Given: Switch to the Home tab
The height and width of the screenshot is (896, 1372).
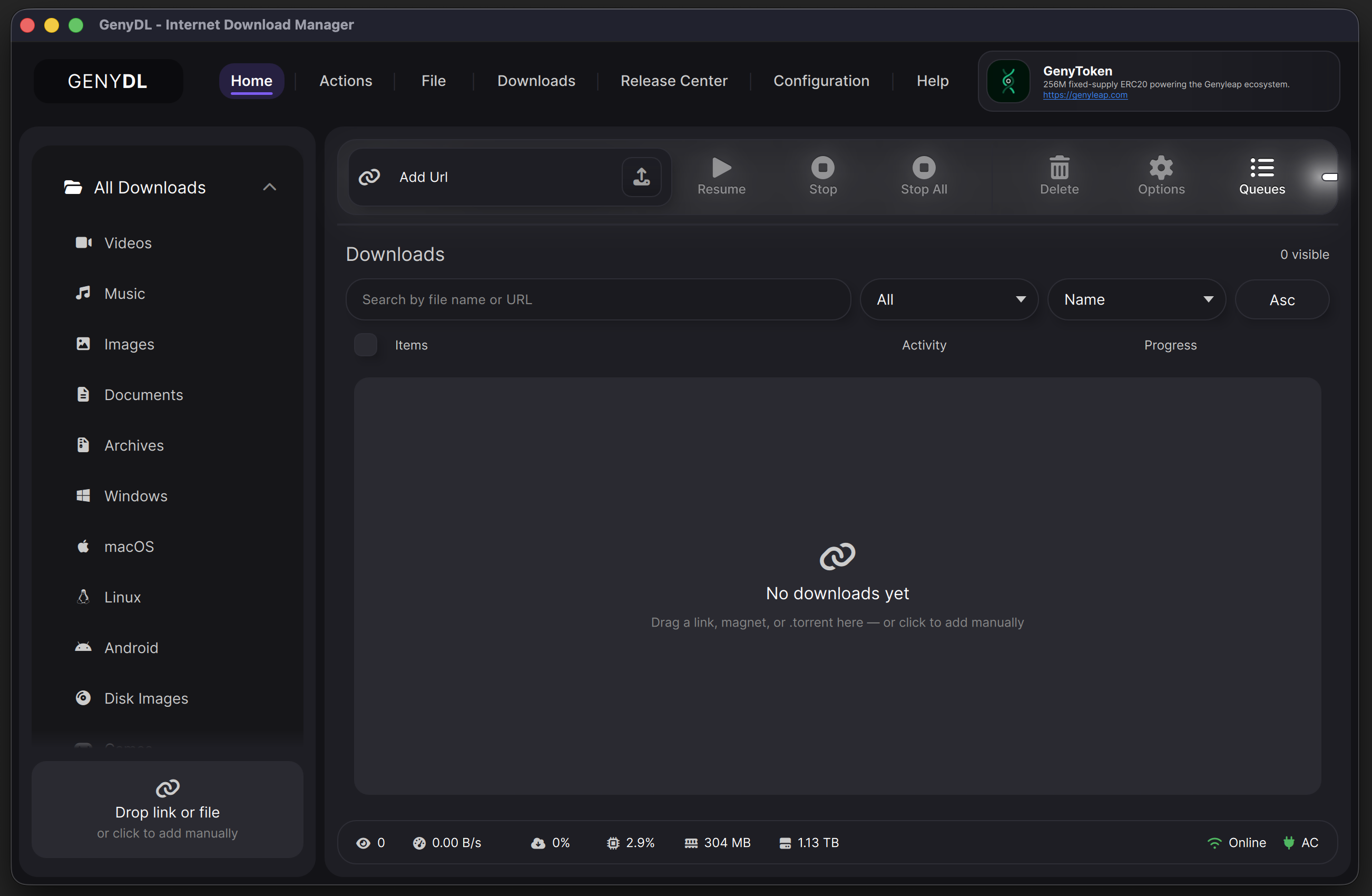Looking at the screenshot, I should 251,81.
